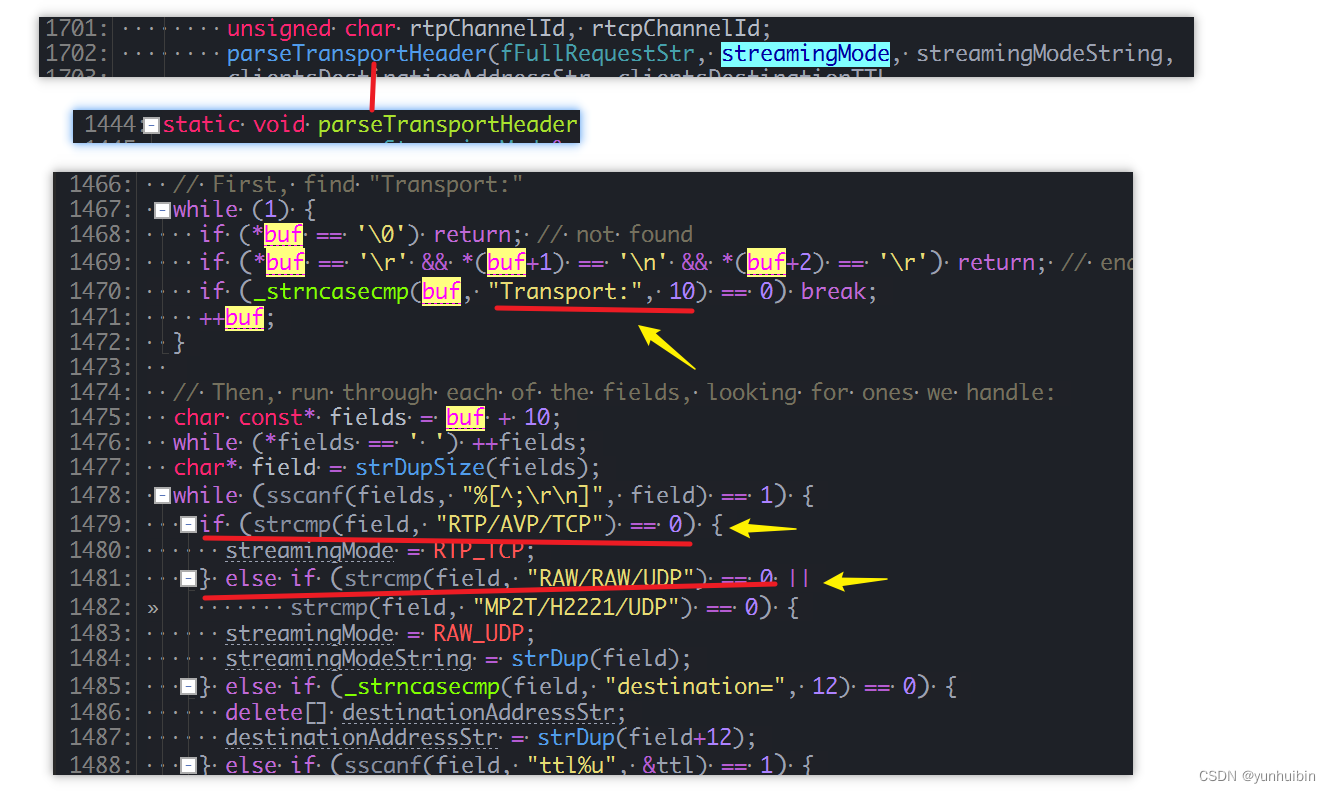Click streamingModeString assignment on line 1484
The height and width of the screenshot is (793, 1331).
click(349, 659)
